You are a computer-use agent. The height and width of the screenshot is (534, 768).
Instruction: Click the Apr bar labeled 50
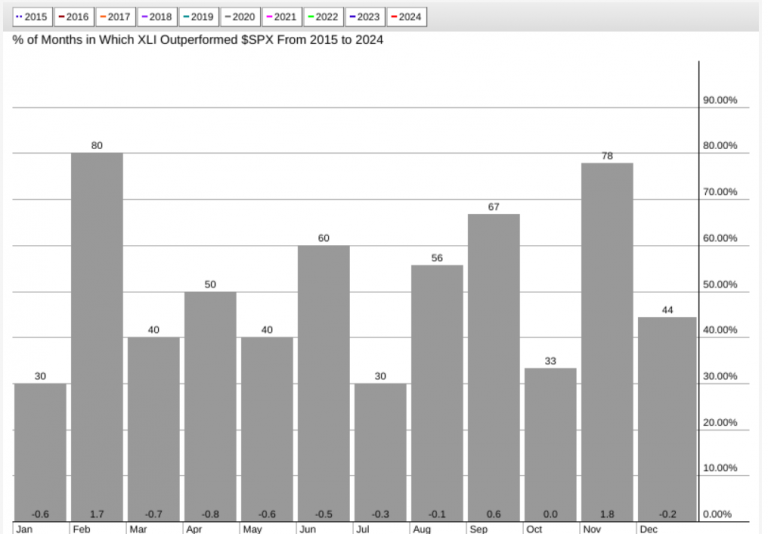[x=210, y=407]
